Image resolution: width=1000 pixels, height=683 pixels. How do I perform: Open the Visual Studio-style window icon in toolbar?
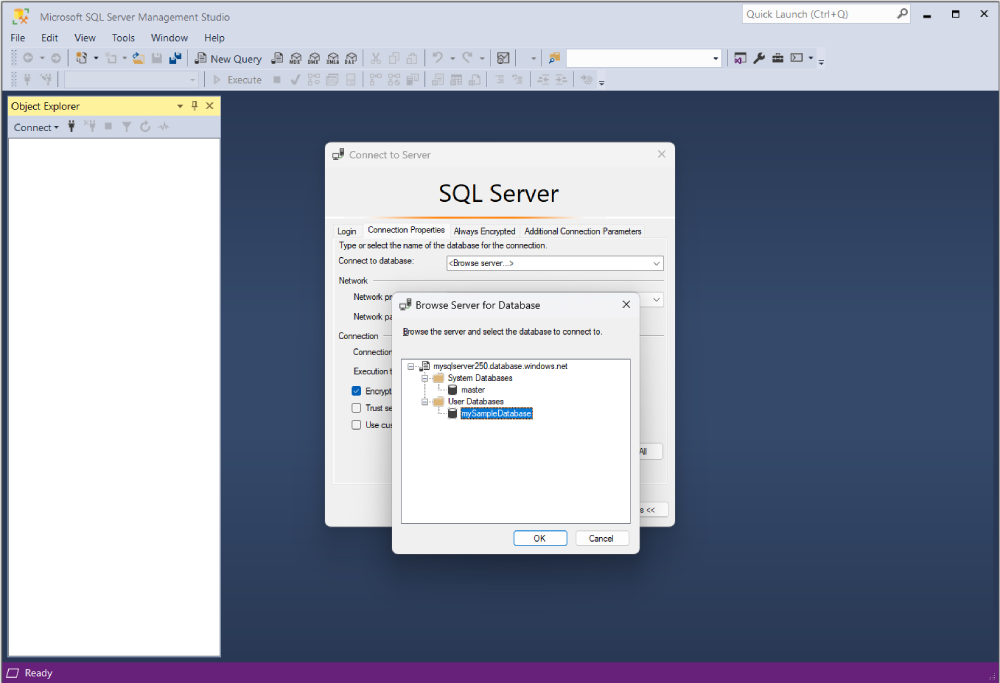coord(740,59)
